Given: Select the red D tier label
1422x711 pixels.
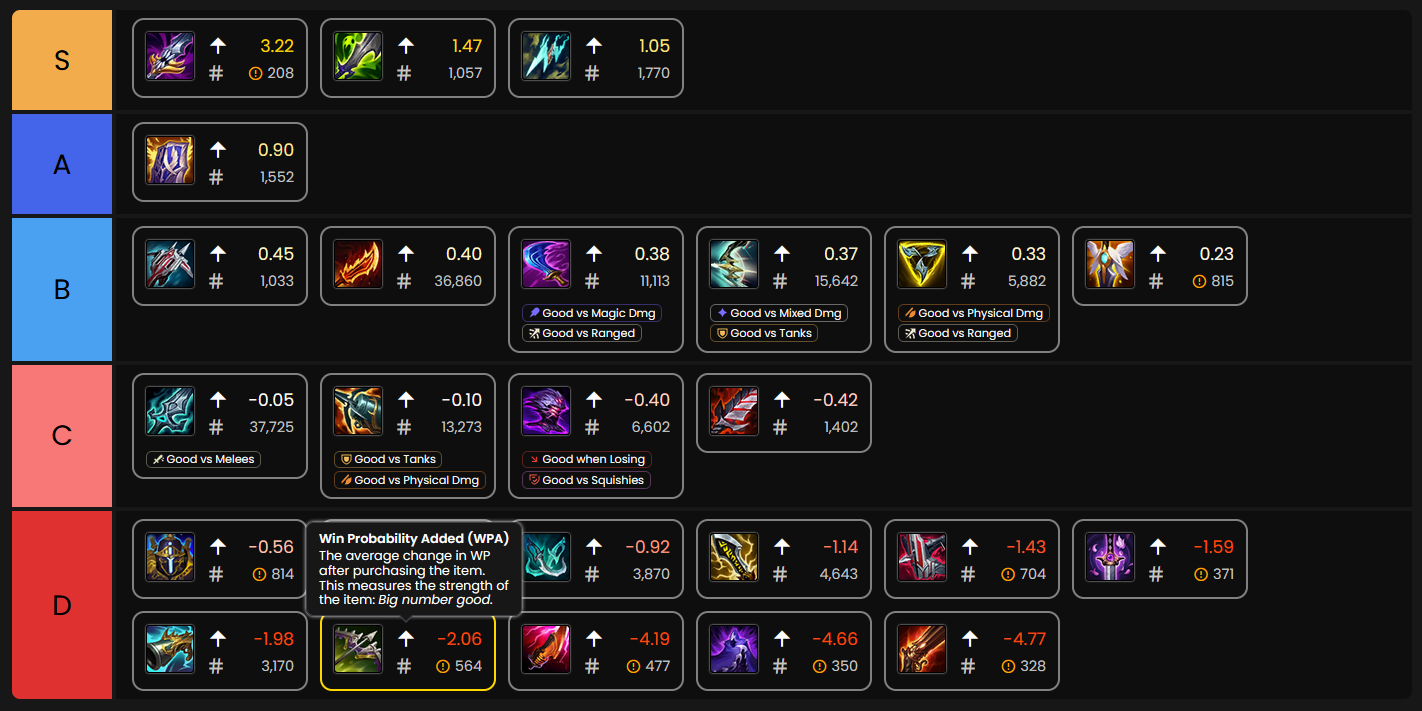Looking at the screenshot, I should coord(62,605).
